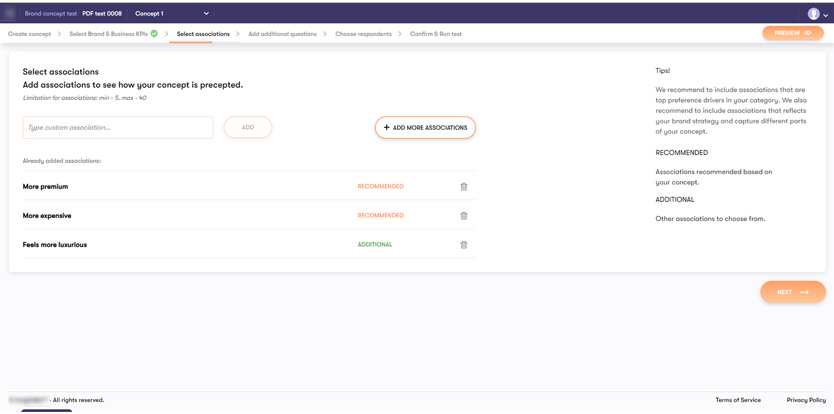Jump to Choose respondents step
The height and width of the screenshot is (414, 834).
point(363,34)
